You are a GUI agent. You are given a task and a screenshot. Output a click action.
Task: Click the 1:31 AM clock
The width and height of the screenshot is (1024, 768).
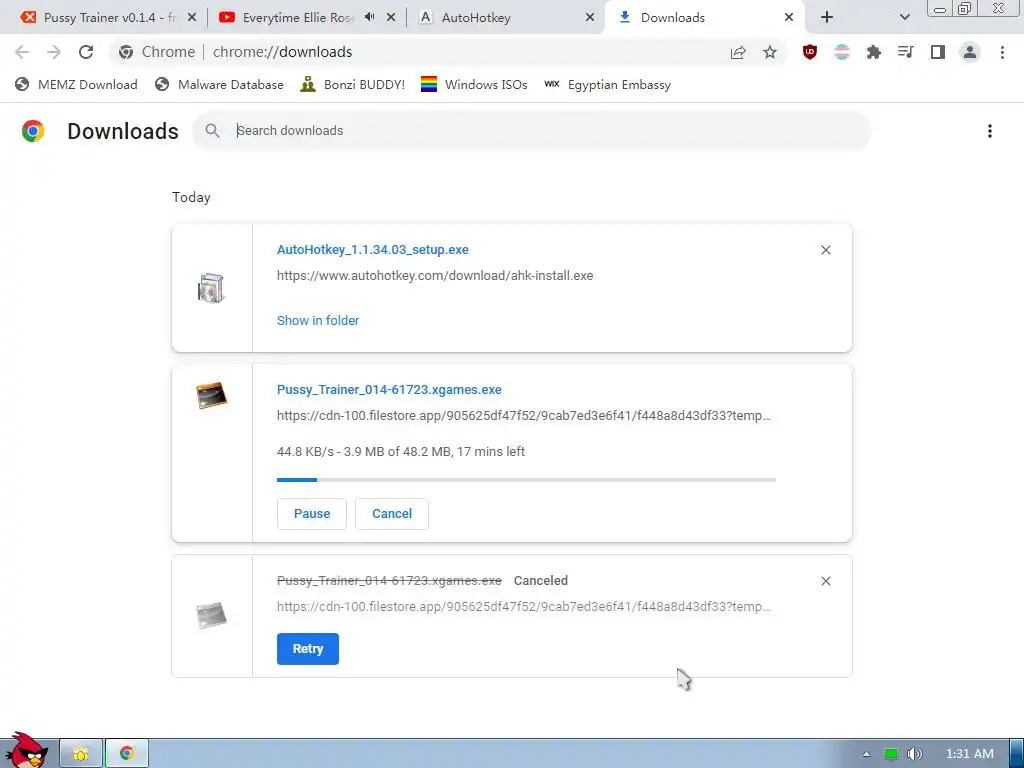click(970, 754)
